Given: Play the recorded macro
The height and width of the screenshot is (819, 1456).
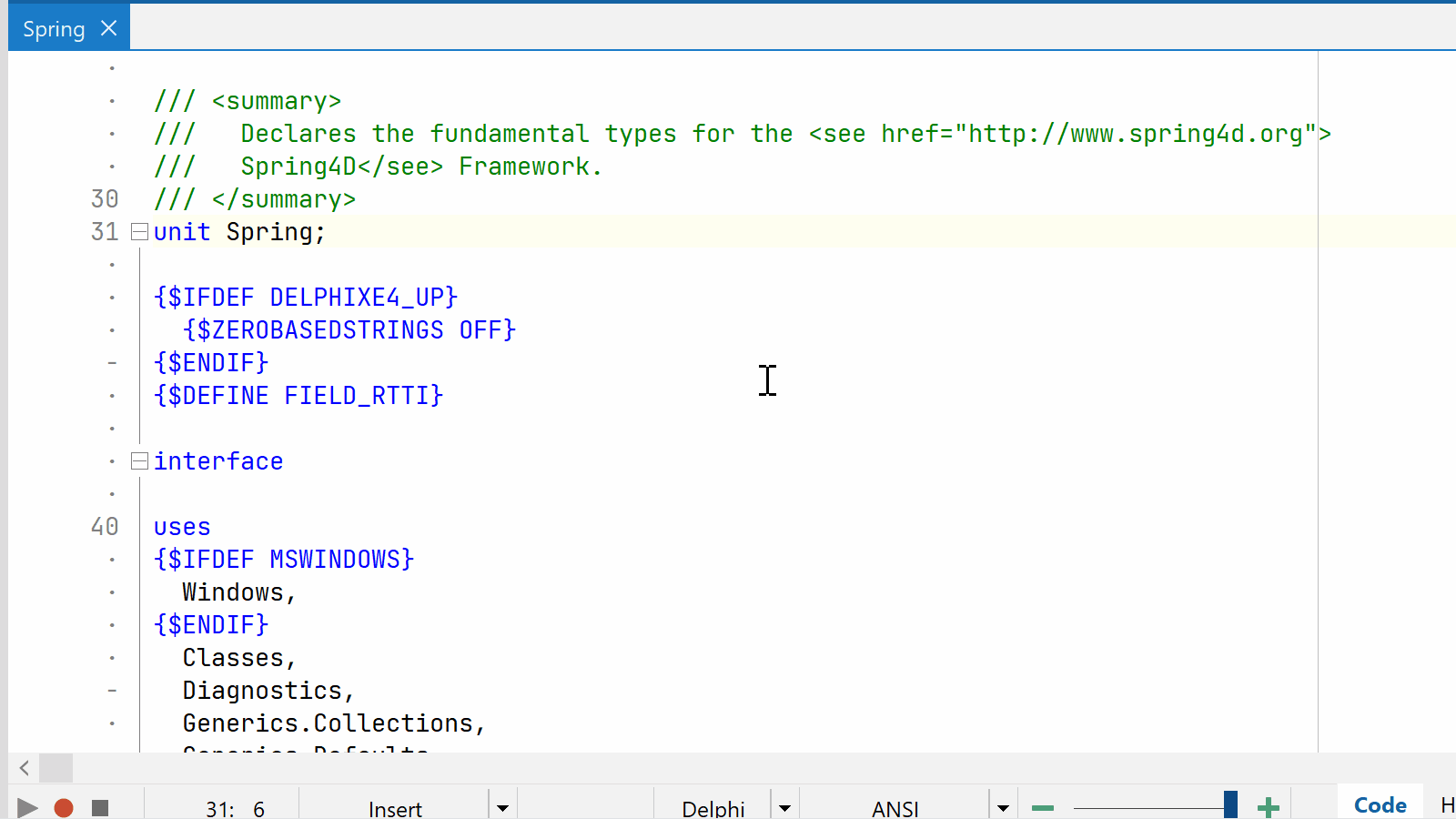Looking at the screenshot, I should (27, 808).
